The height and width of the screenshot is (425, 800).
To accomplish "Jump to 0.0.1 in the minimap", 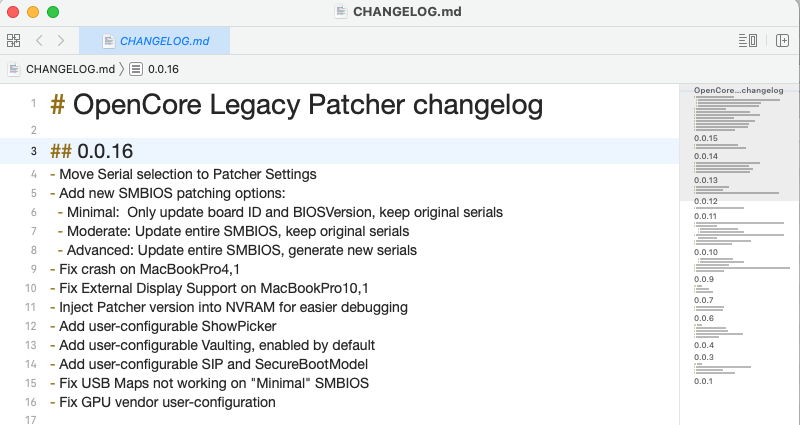I will click(703, 381).
